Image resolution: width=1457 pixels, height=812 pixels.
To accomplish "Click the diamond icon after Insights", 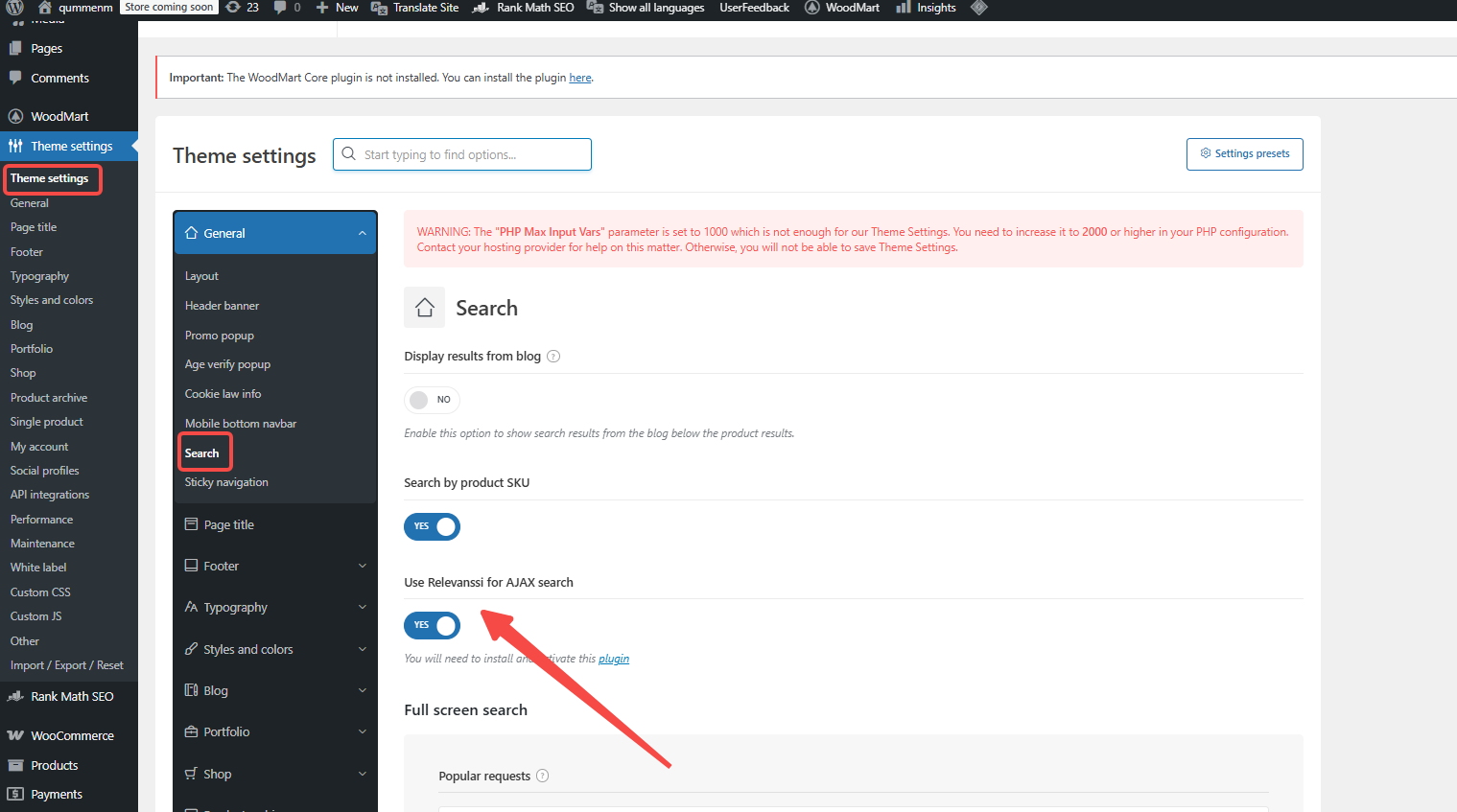I will pyautogui.click(x=978, y=8).
